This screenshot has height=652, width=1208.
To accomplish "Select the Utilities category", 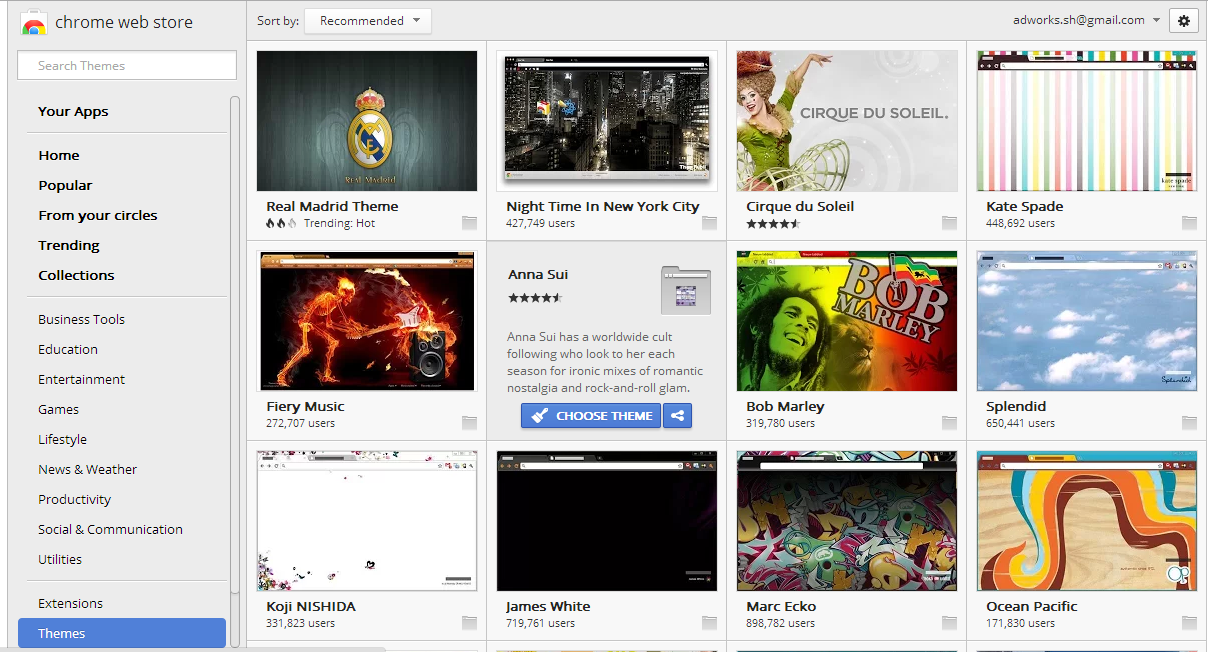I will (x=60, y=560).
